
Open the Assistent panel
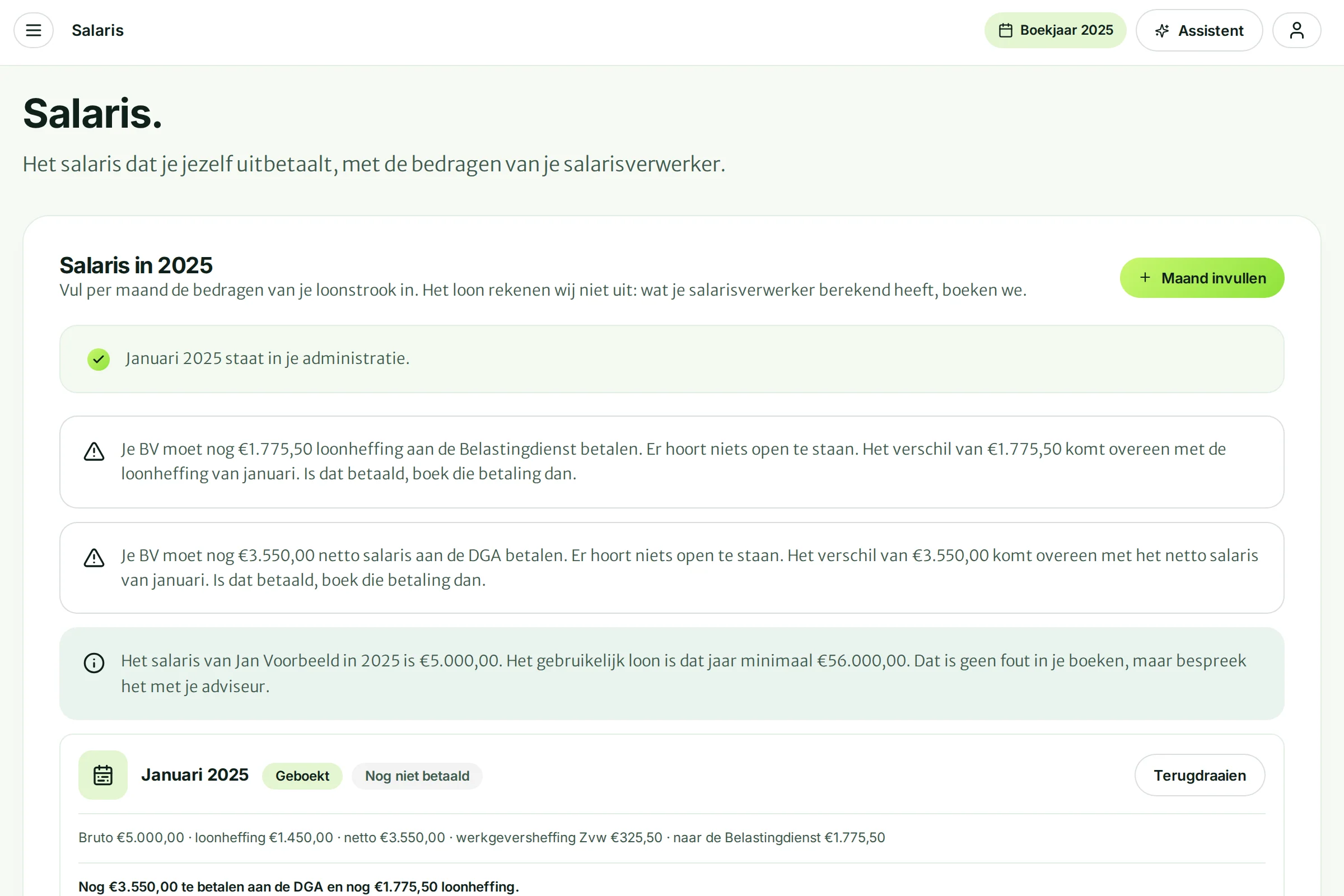(1199, 30)
